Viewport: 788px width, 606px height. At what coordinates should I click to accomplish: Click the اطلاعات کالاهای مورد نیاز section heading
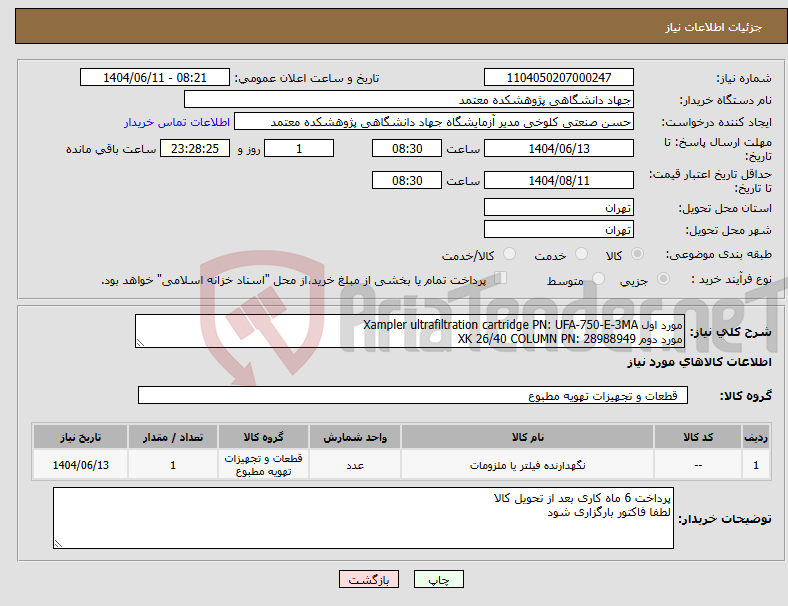[x=699, y=362]
